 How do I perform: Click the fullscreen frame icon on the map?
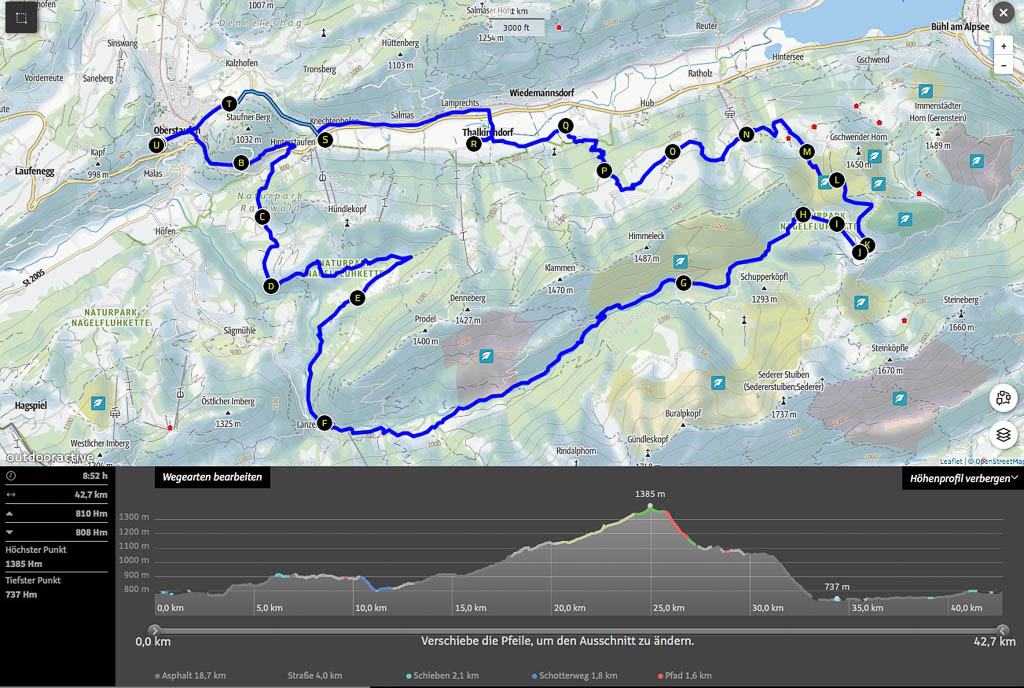(20, 19)
